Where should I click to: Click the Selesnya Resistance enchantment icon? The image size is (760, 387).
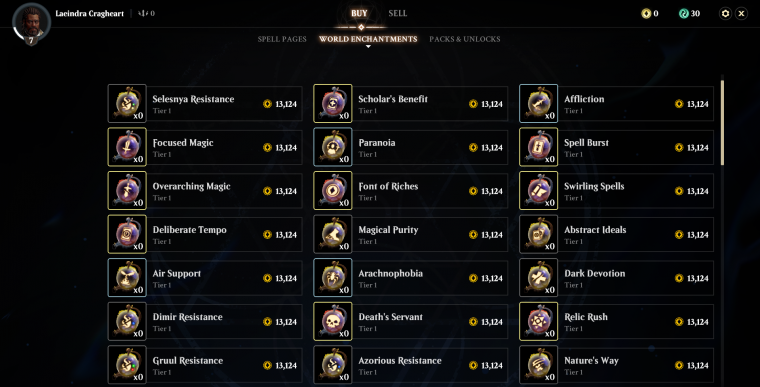pyautogui.click(x=127, y=103)
